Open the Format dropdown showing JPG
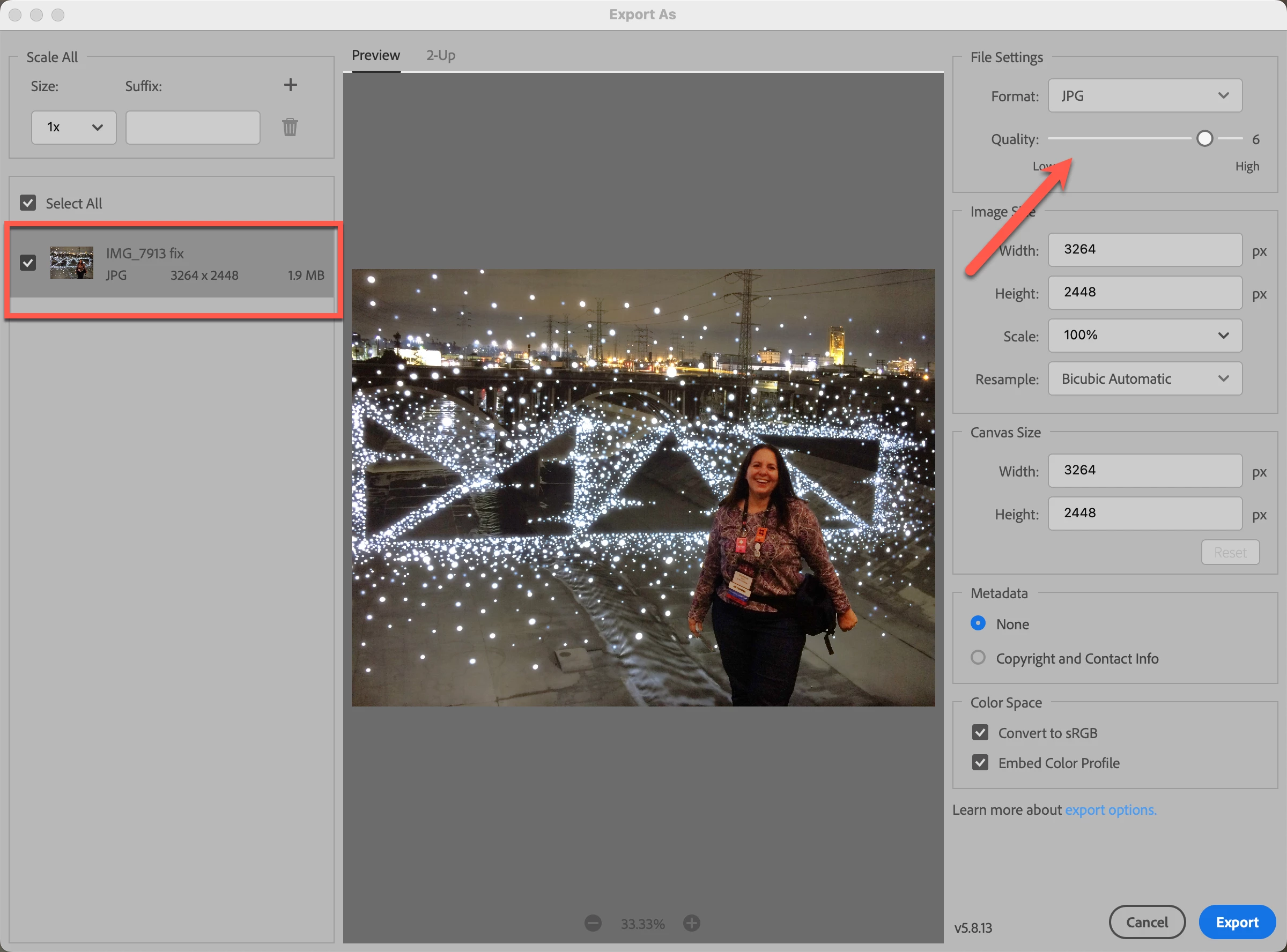The height and width of the screenshot is (952, 1287). point(1144,95)
